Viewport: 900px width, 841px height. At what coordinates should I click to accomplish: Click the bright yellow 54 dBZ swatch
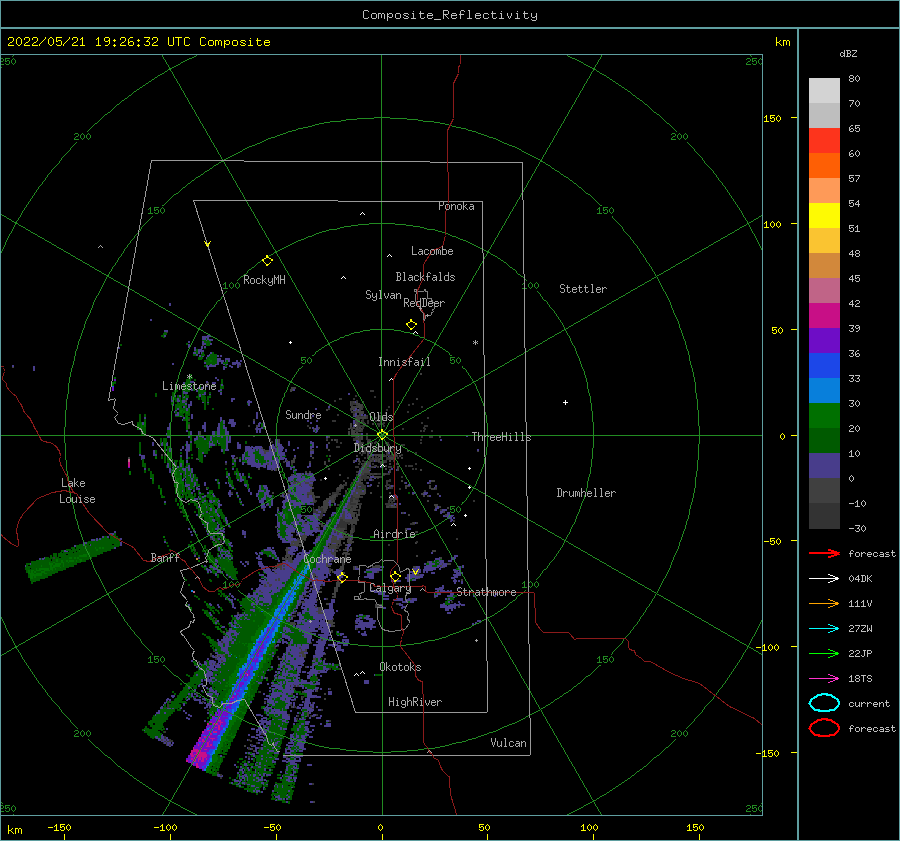coord(824,215)
